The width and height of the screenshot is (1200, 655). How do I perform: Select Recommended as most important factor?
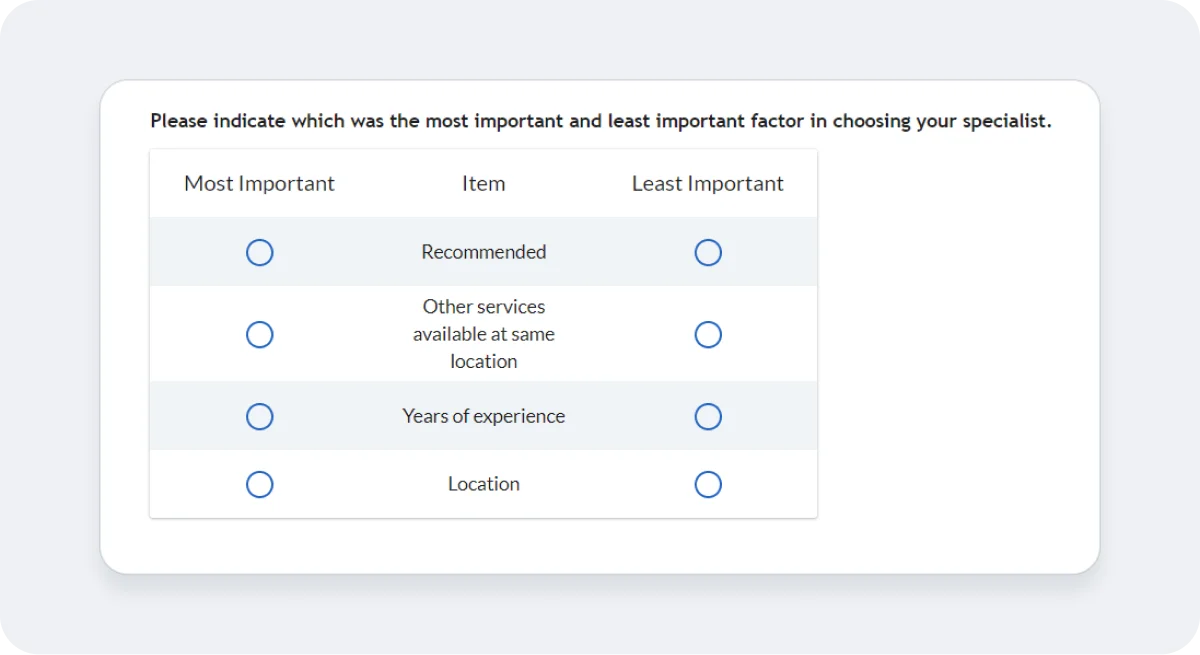(x=259, y=252)
